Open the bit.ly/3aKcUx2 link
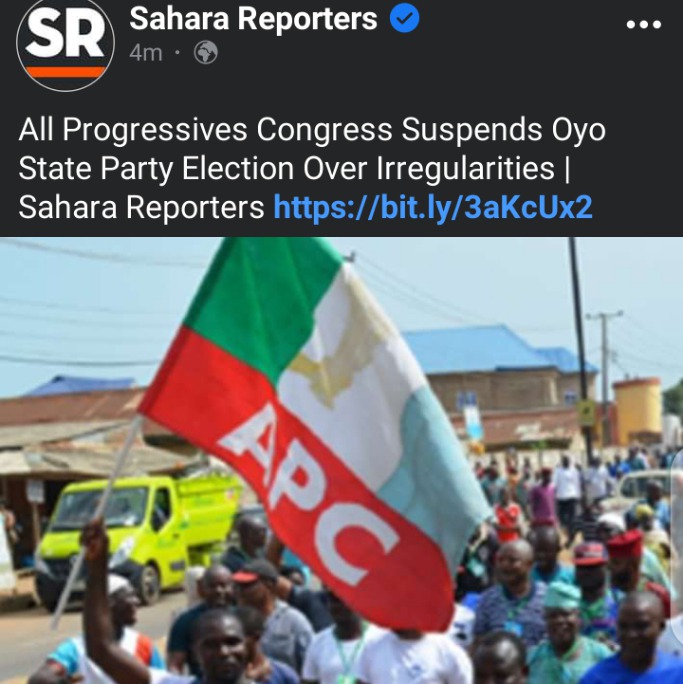The width and height of the screenshot is (683, 684). coord(433,207)
